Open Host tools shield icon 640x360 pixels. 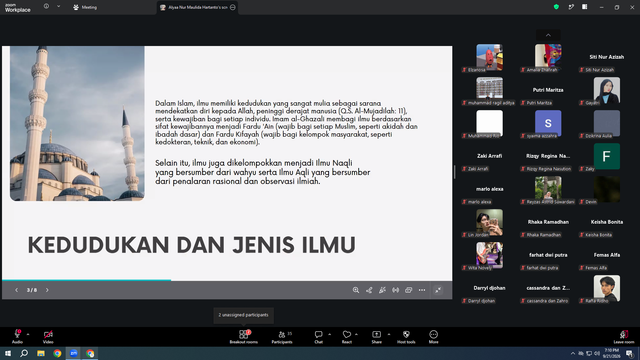[x=406, y=334]
